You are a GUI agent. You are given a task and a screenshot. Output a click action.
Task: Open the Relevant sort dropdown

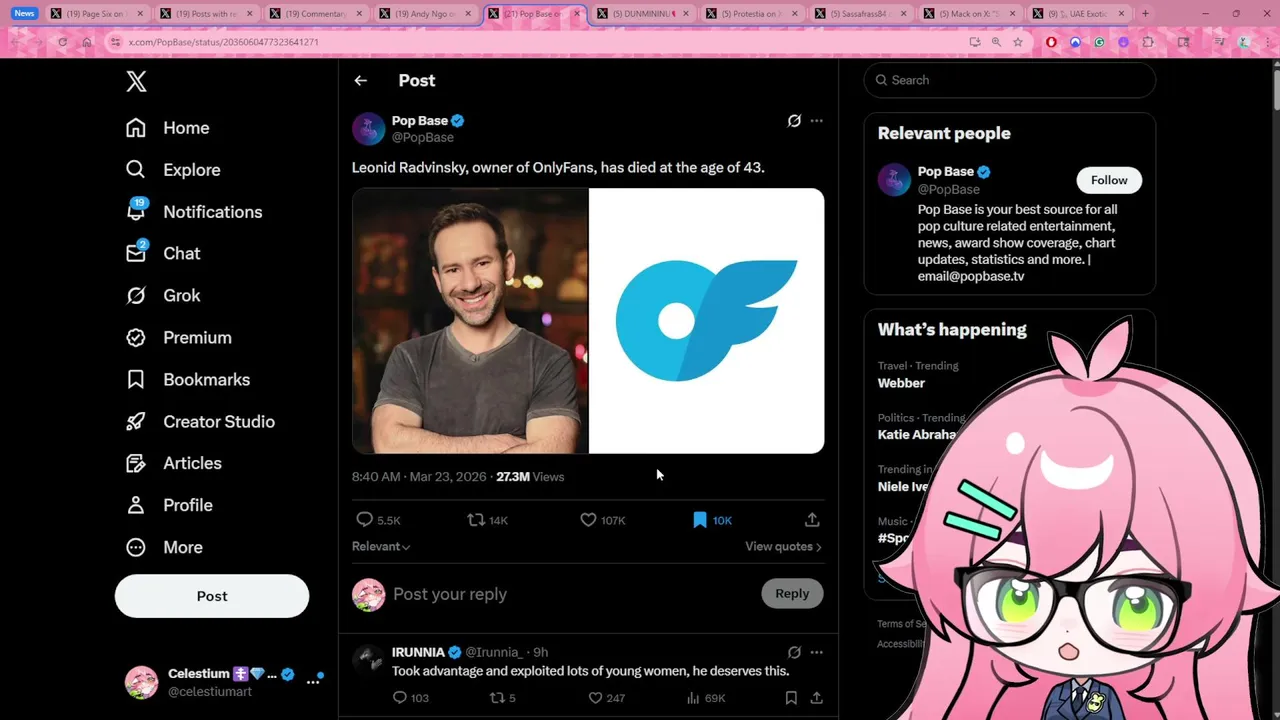pos(381,547)
